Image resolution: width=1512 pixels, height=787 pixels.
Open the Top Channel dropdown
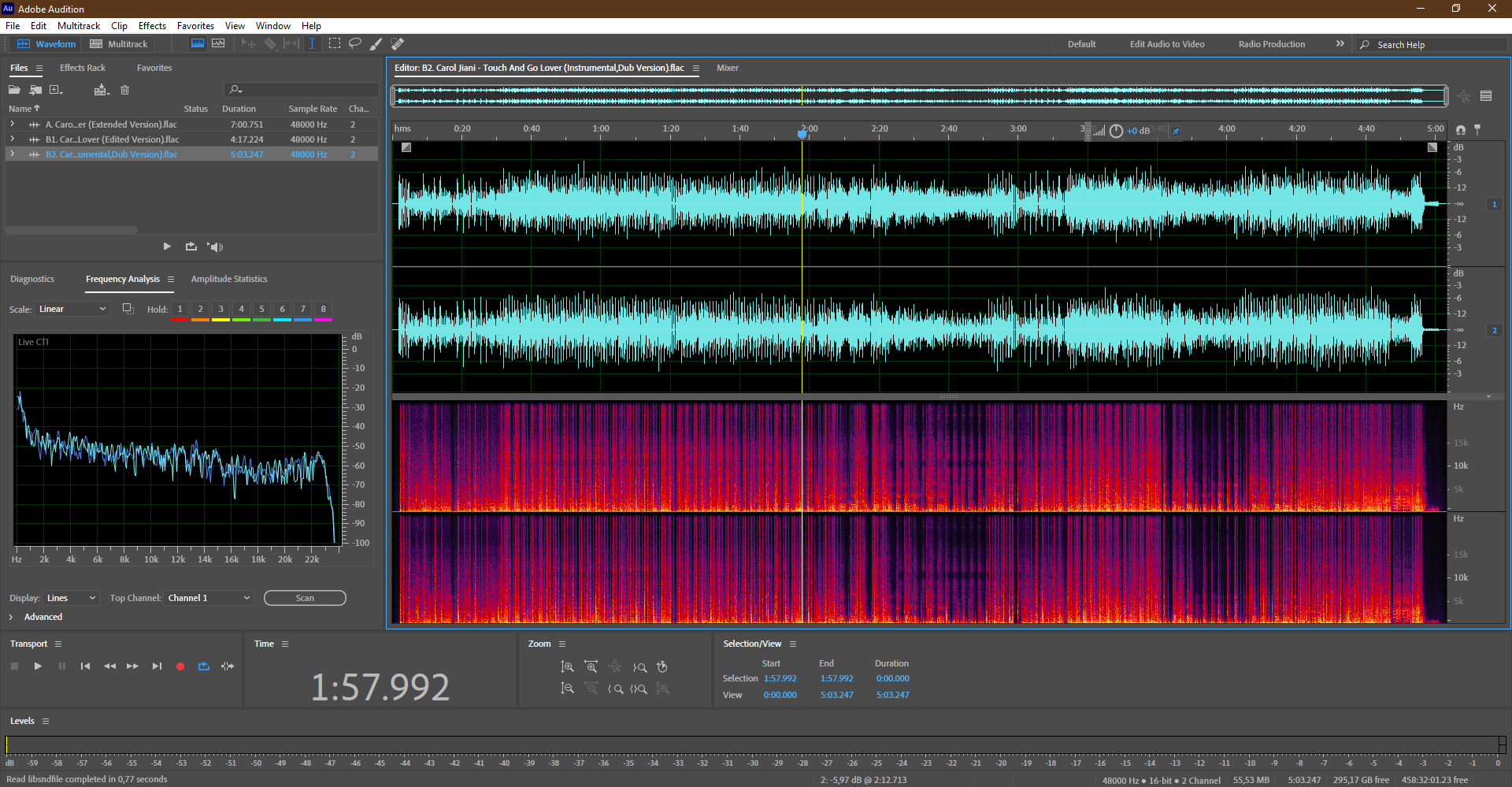click(x=209, y=598)
